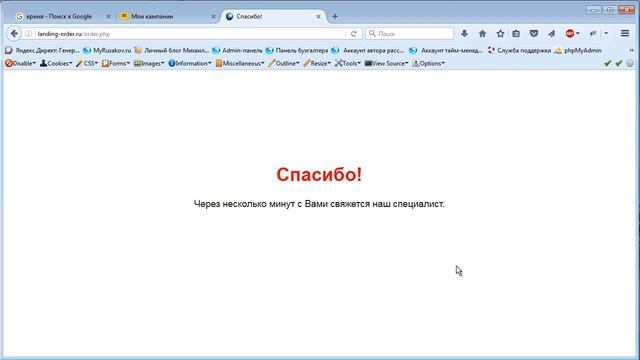Open the Яндекс.Директ bookmark

(x=42, y=50)
